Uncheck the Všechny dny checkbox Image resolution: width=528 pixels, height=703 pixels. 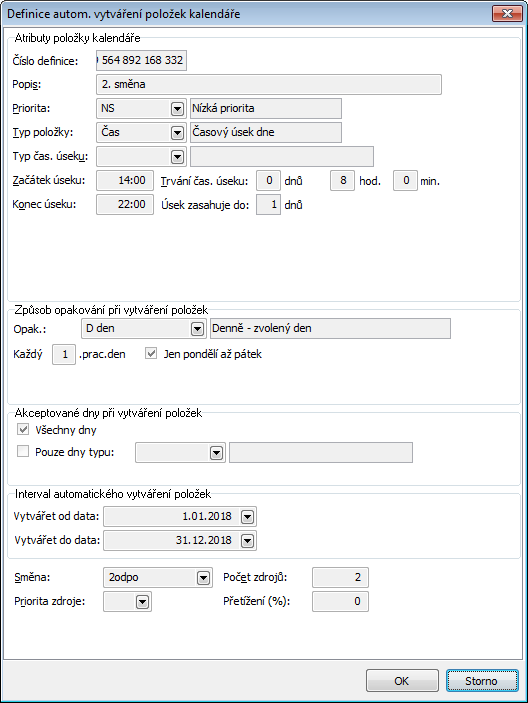point(23,430)
